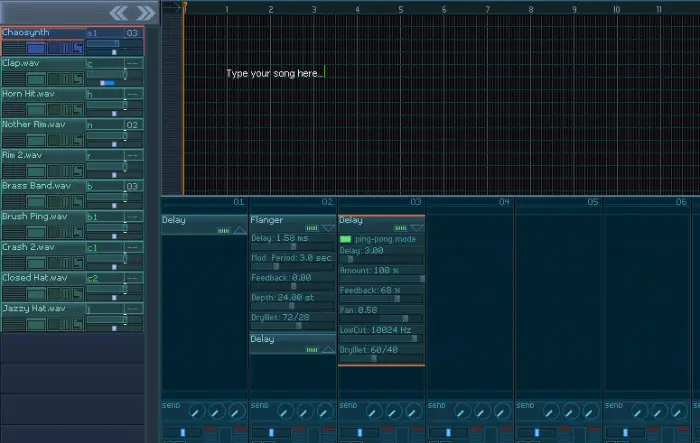The width and height of the screenshot is (700, 443).
Task: Click the S button in Brush Ping.wav row
Action: [78, 232]
